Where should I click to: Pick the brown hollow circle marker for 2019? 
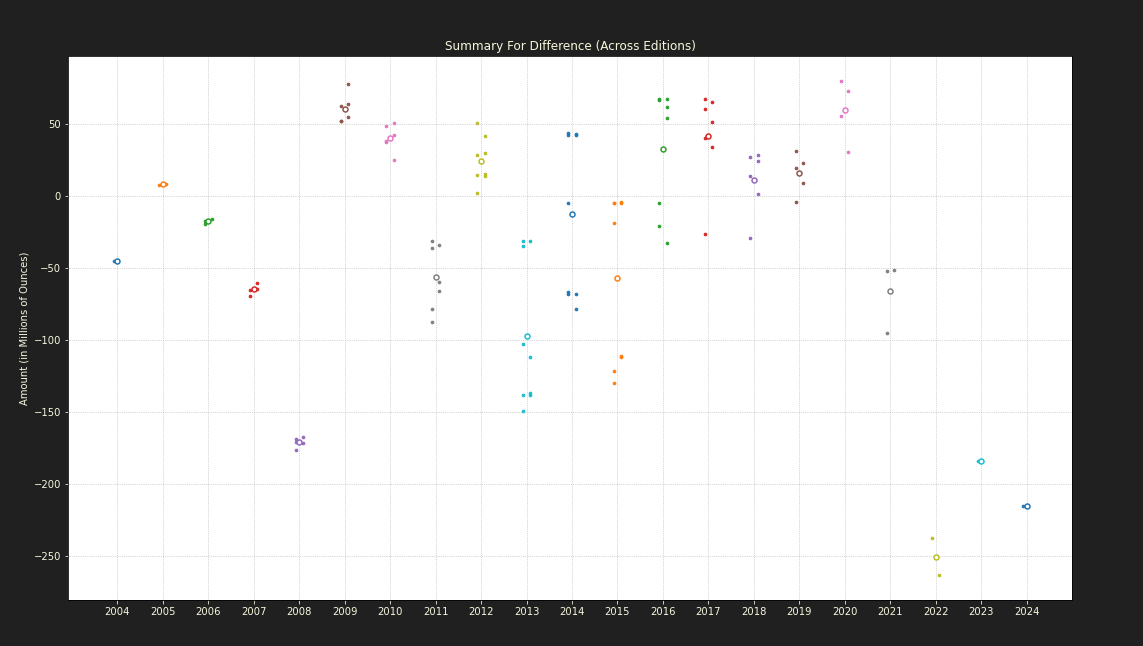click(x=800, y=174)
